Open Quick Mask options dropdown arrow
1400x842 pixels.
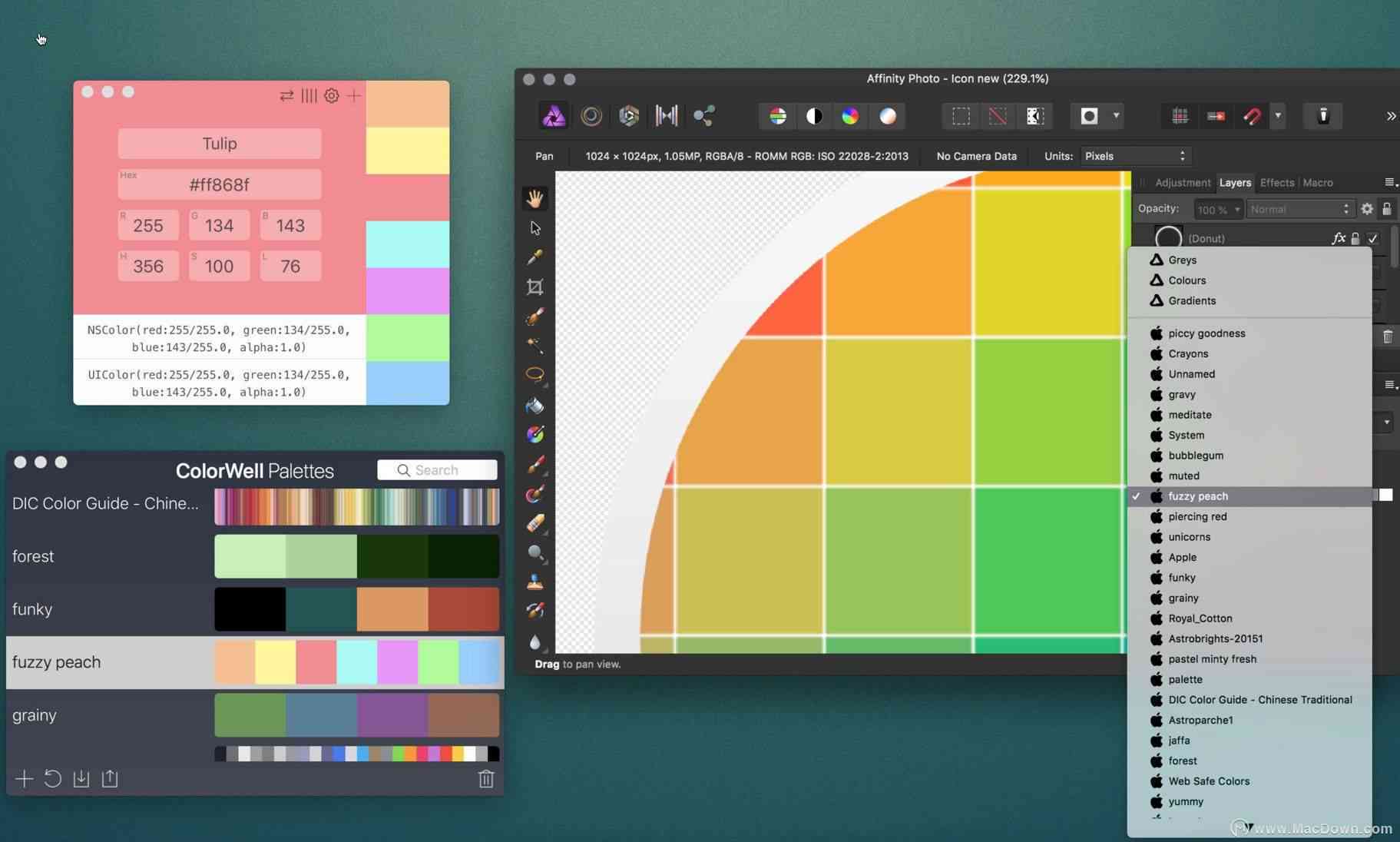tap(1116, 116)
